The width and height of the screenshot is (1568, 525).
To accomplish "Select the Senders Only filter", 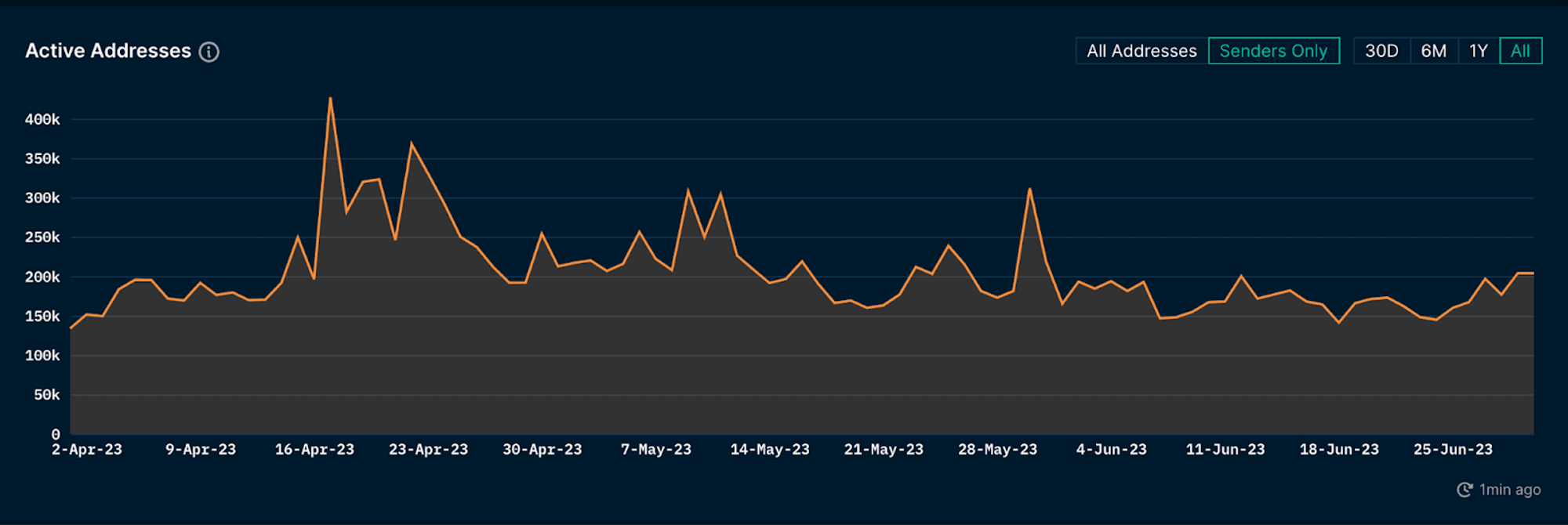I will 1274,51.
